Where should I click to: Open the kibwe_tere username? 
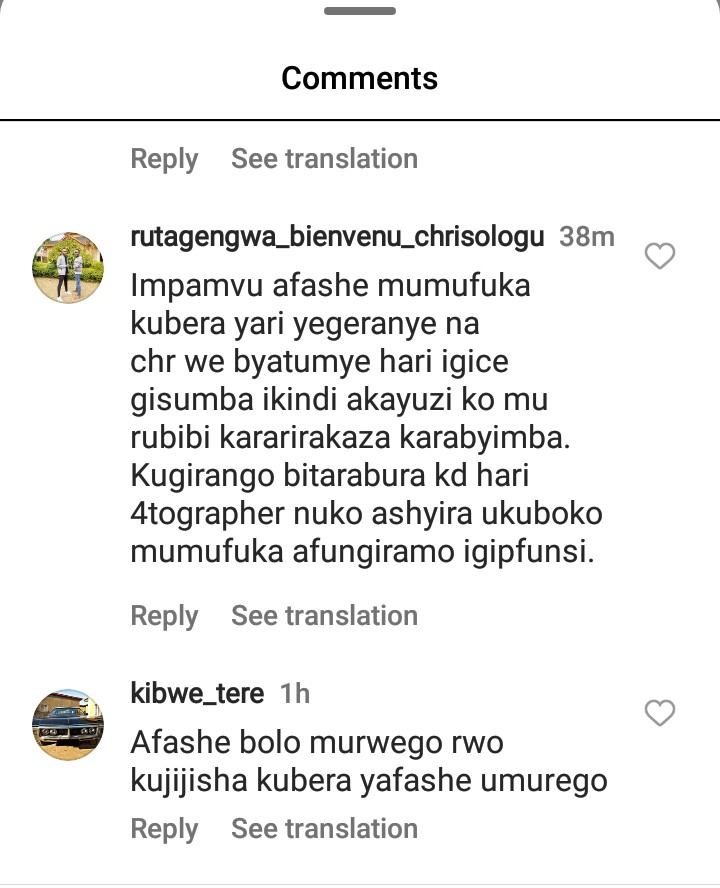(x=197, y=693)
